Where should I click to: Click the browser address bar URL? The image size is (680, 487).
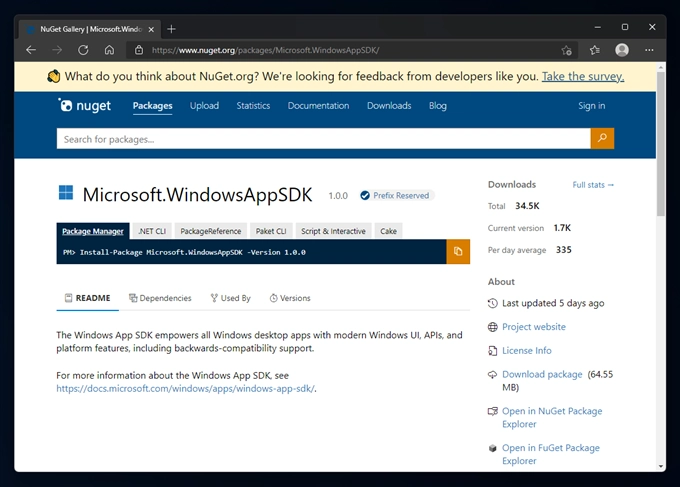pos(265,50)
